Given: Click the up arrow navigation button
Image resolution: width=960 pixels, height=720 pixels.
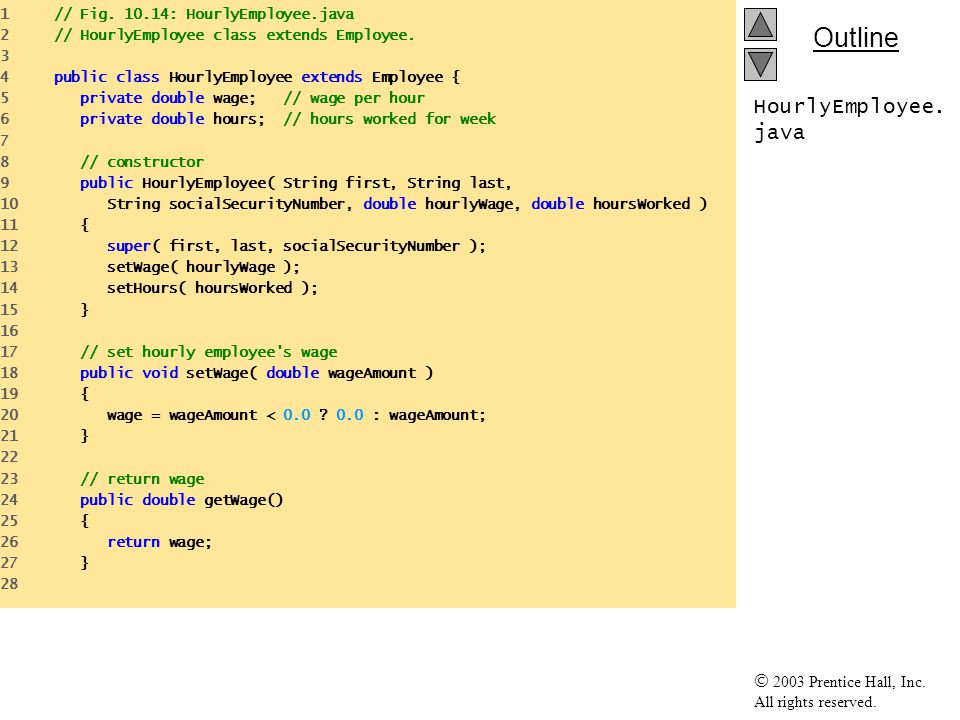Looking at the screenshot, I should pyautogui.click(x=760, y=24).
